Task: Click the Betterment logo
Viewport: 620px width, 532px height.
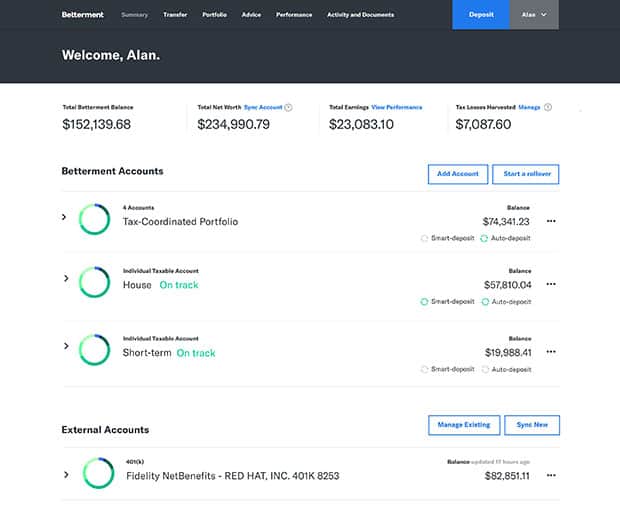Action: tap(82, 15)
